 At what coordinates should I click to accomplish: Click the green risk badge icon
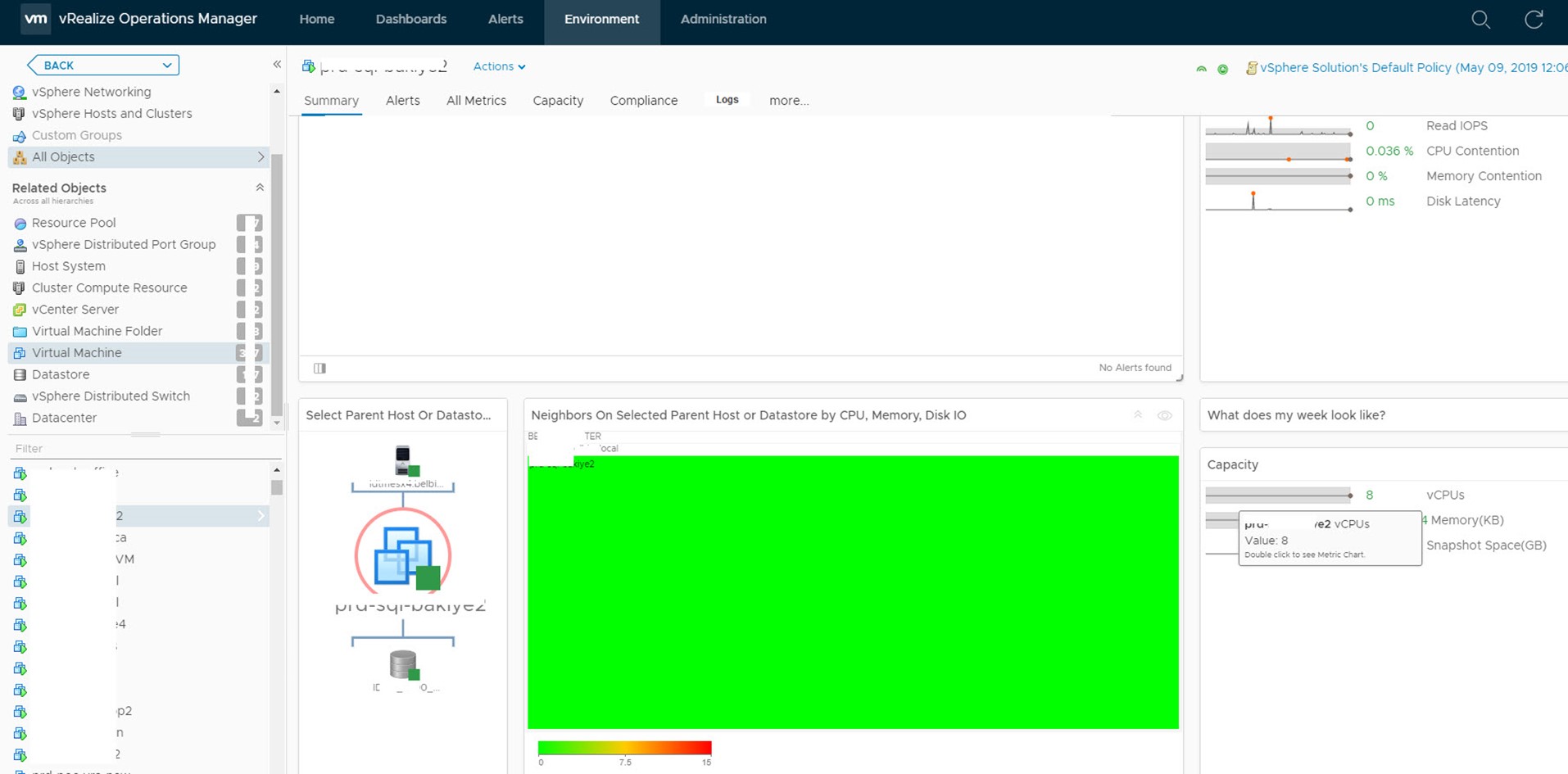pyautogui.click(x=1222, y=69)
